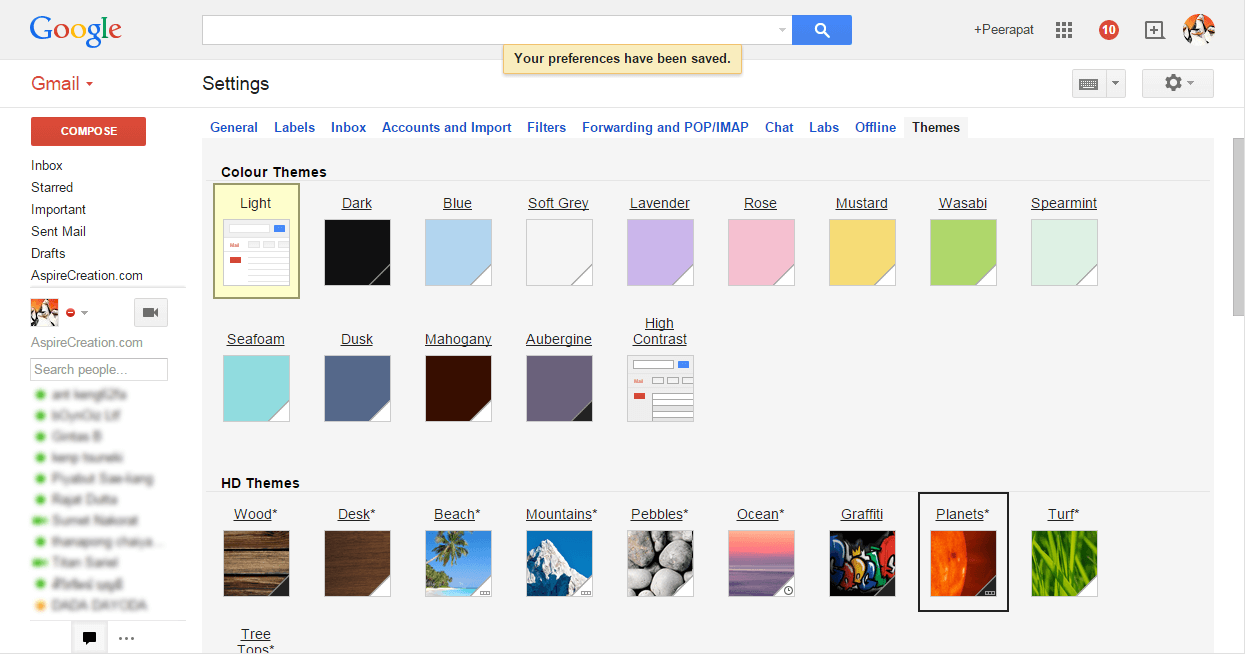Viewport: 1245px width, 654px height.
Task: Click the +Peerapat profile link
Action: pos(1006,30)
